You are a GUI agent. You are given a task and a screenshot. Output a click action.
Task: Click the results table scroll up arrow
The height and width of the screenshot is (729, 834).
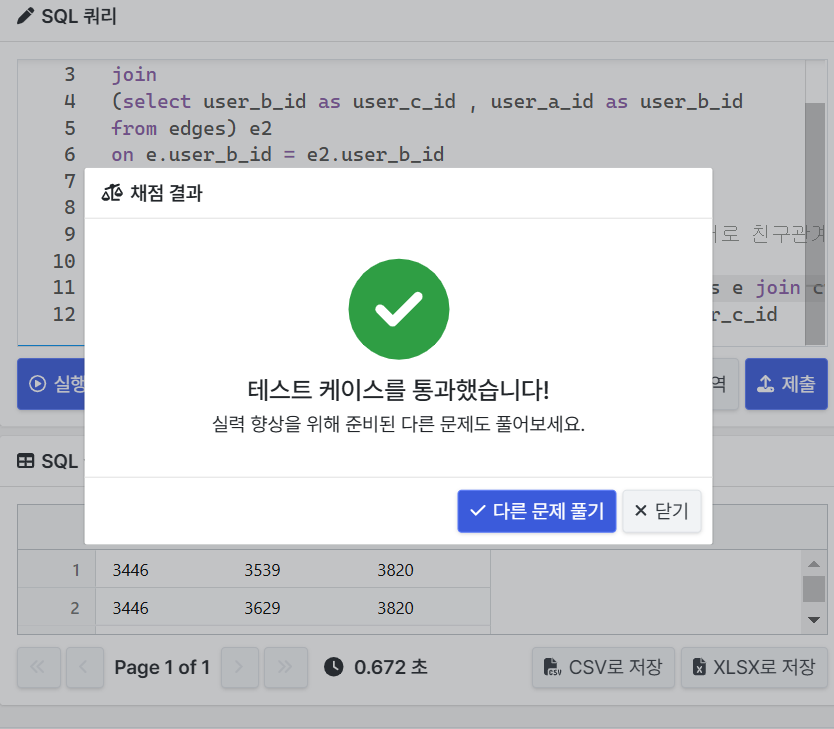coord(814,564)
